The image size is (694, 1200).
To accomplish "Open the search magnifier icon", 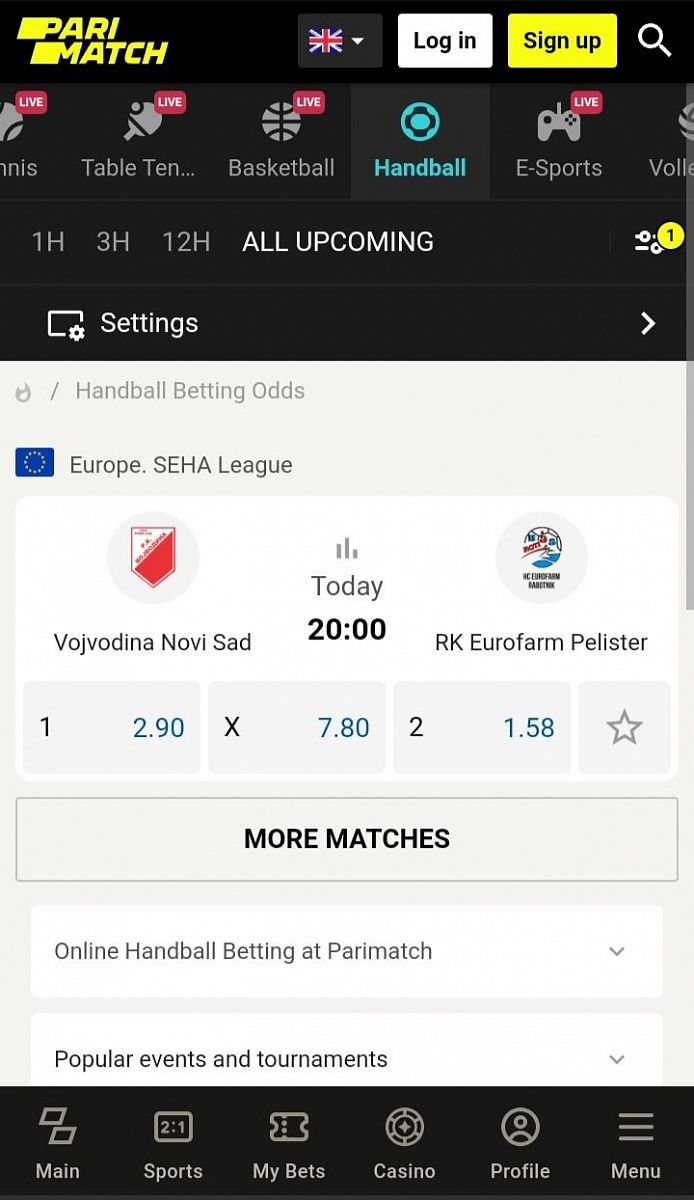I will (x=655, y=41).
